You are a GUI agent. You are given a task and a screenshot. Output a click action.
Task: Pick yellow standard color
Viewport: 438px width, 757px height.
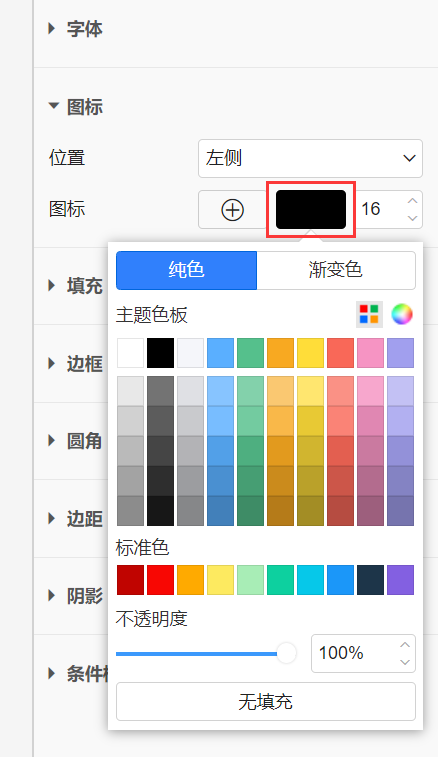tap(220, 580)
